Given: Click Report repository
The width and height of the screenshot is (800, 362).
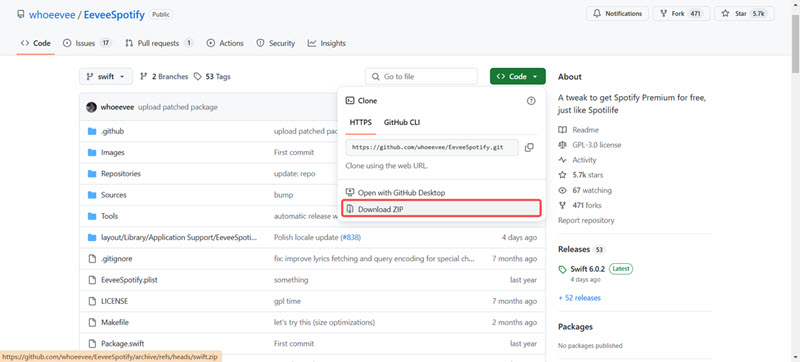Looking at the screenshot, I should (586, 220).
